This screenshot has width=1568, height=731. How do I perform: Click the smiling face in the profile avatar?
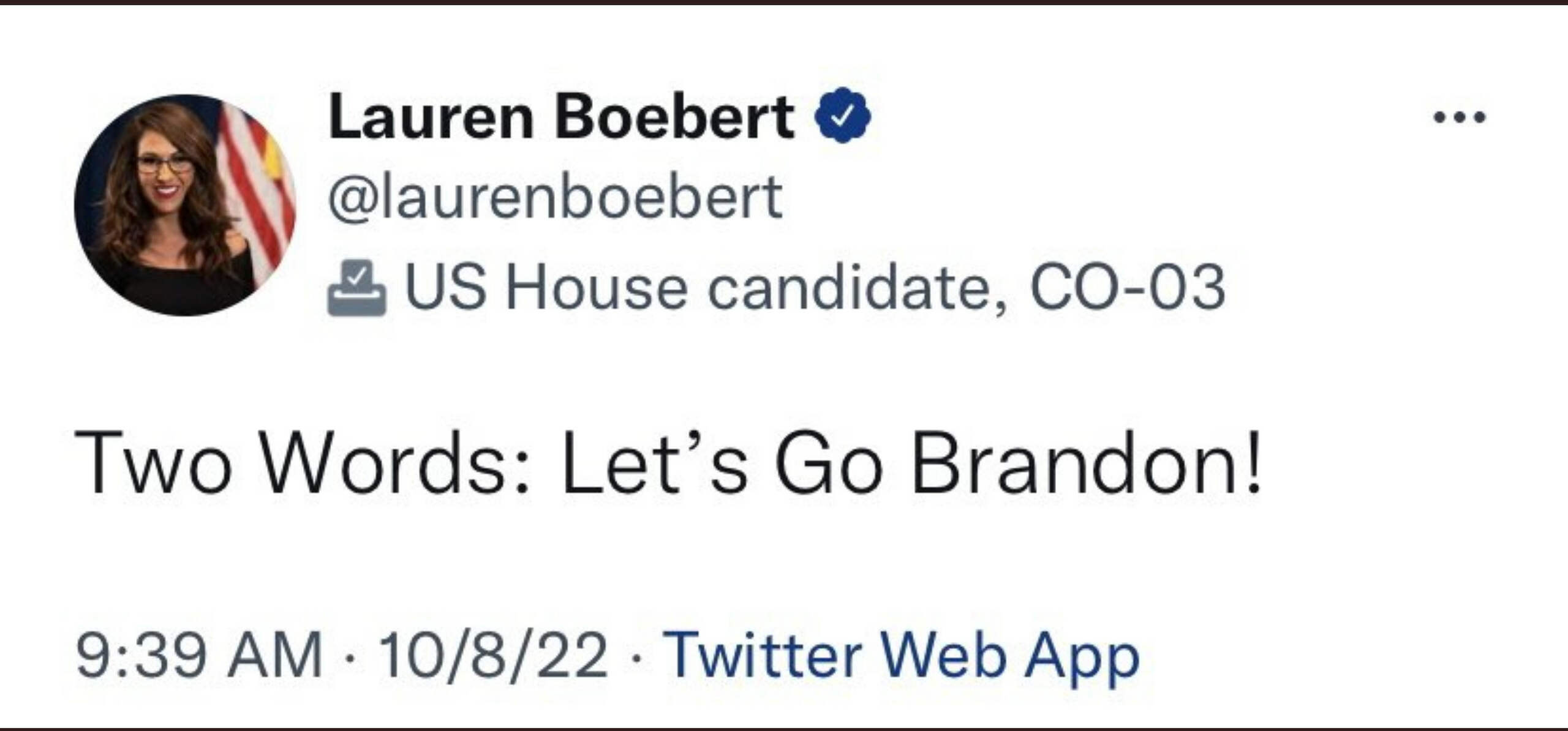click(x=163, y=173)
